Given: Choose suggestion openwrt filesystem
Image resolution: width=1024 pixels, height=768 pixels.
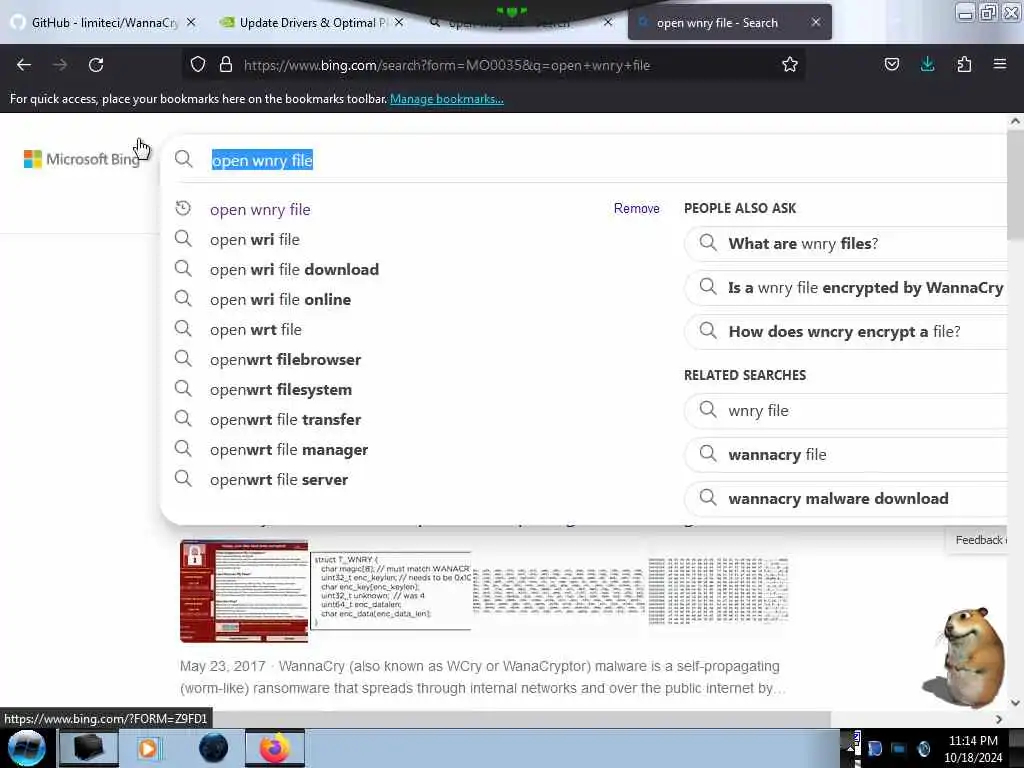Looking at the screenshot, I should click(x=281, y=390).
